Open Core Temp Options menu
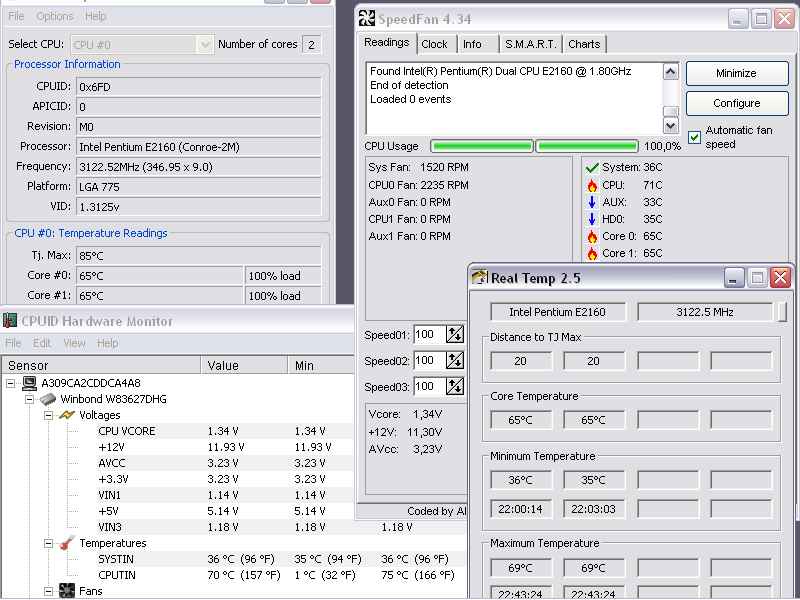 (x=55, y=16)
